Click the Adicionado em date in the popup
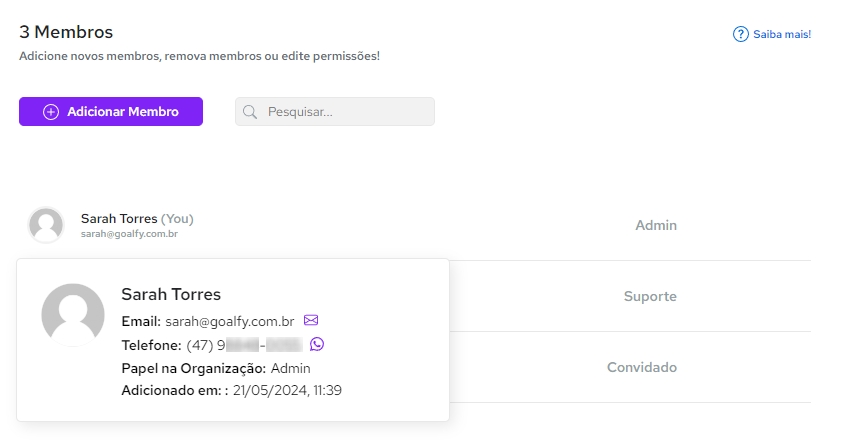Image resolution: width=847 pixels, height=442 pixels. click(287, 391)
